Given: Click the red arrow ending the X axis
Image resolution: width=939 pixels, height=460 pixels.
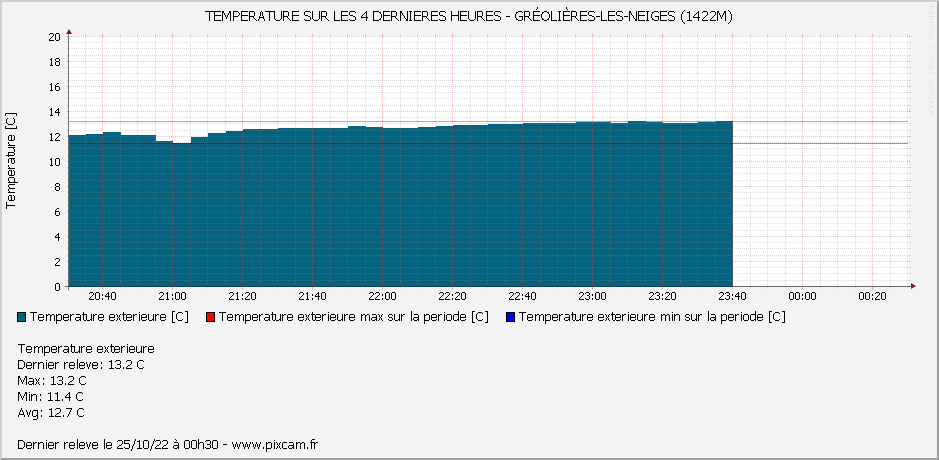Looking at the screenshot, I should [912, 287].
